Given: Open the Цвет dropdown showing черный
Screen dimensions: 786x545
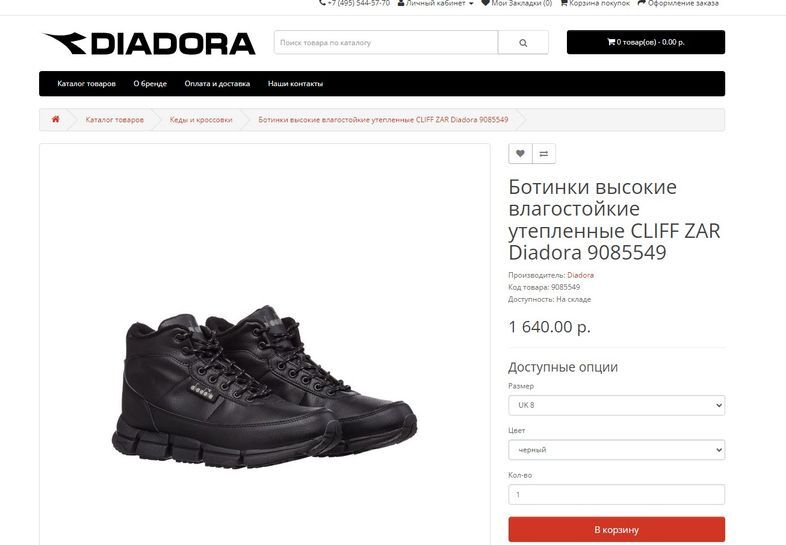Looking at the screenshot, I should 617,450.
